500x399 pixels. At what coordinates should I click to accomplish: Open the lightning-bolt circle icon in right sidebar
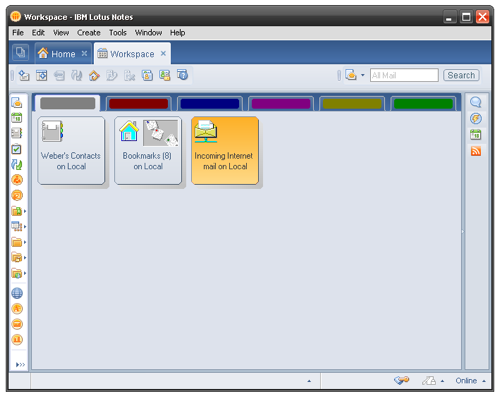click(476, 118)
